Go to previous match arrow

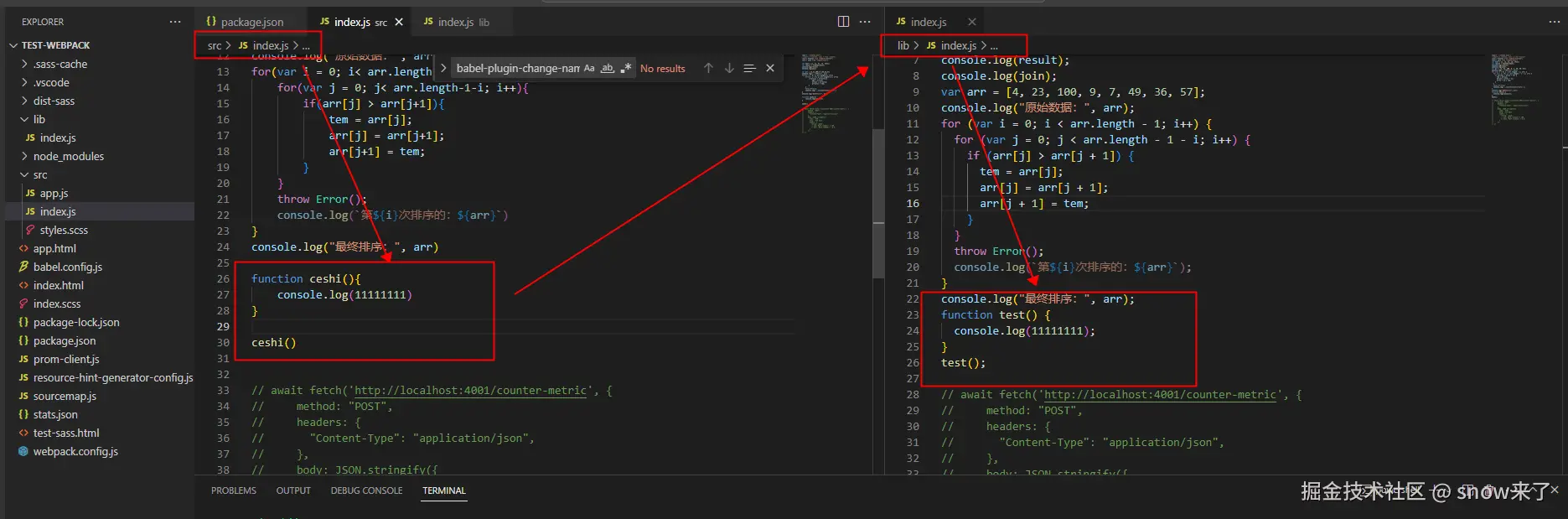coord(708,68)
